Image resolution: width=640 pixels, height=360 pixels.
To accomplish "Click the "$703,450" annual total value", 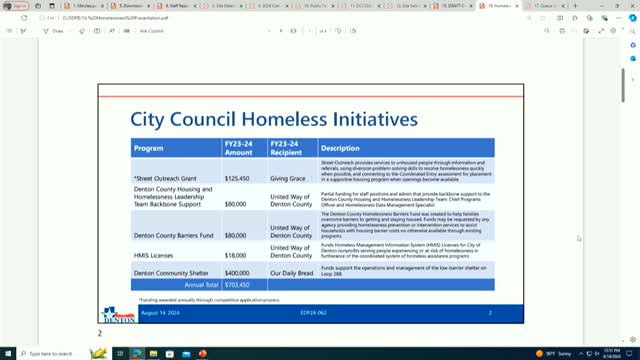I will (x=237, y=285).
